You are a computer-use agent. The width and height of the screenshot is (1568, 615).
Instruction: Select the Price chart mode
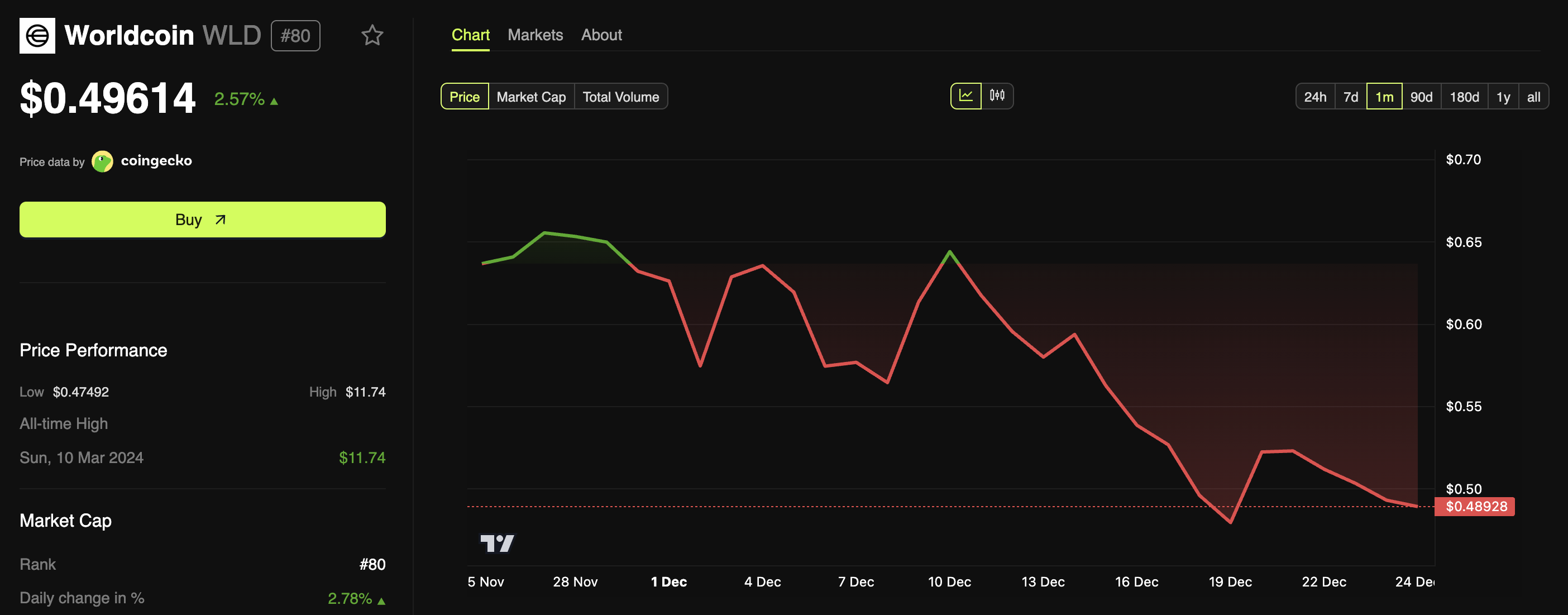tap(465, 97)
